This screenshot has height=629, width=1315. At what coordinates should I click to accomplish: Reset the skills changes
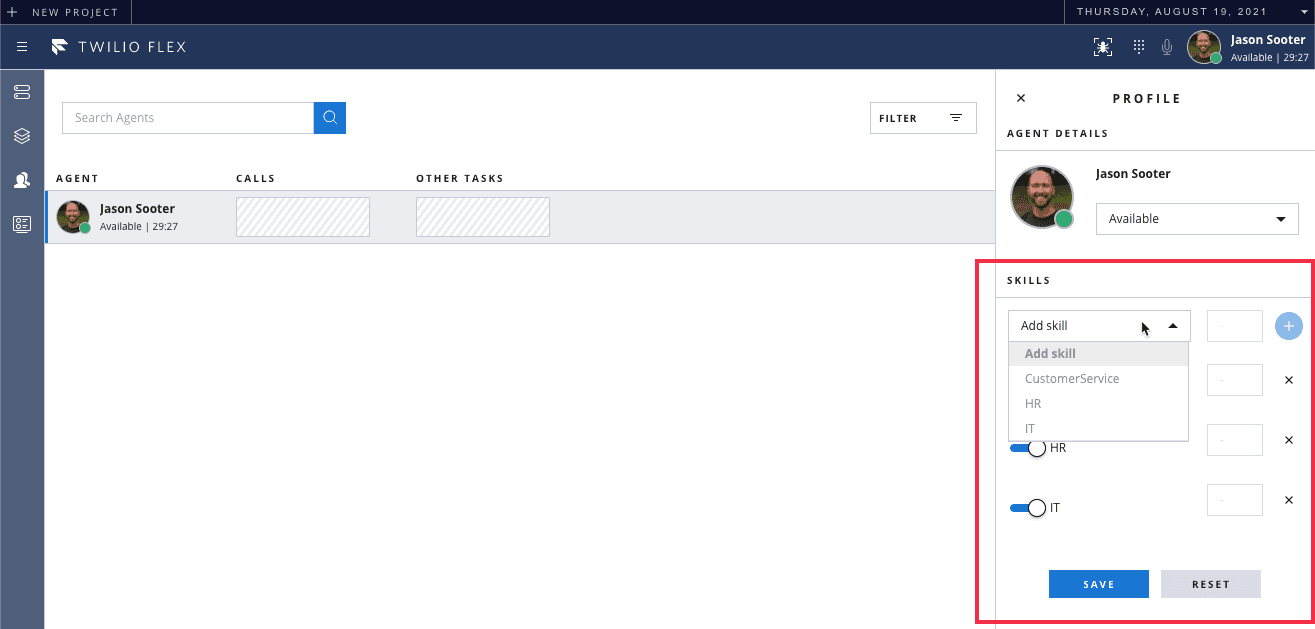click(x=1210, y=584)
